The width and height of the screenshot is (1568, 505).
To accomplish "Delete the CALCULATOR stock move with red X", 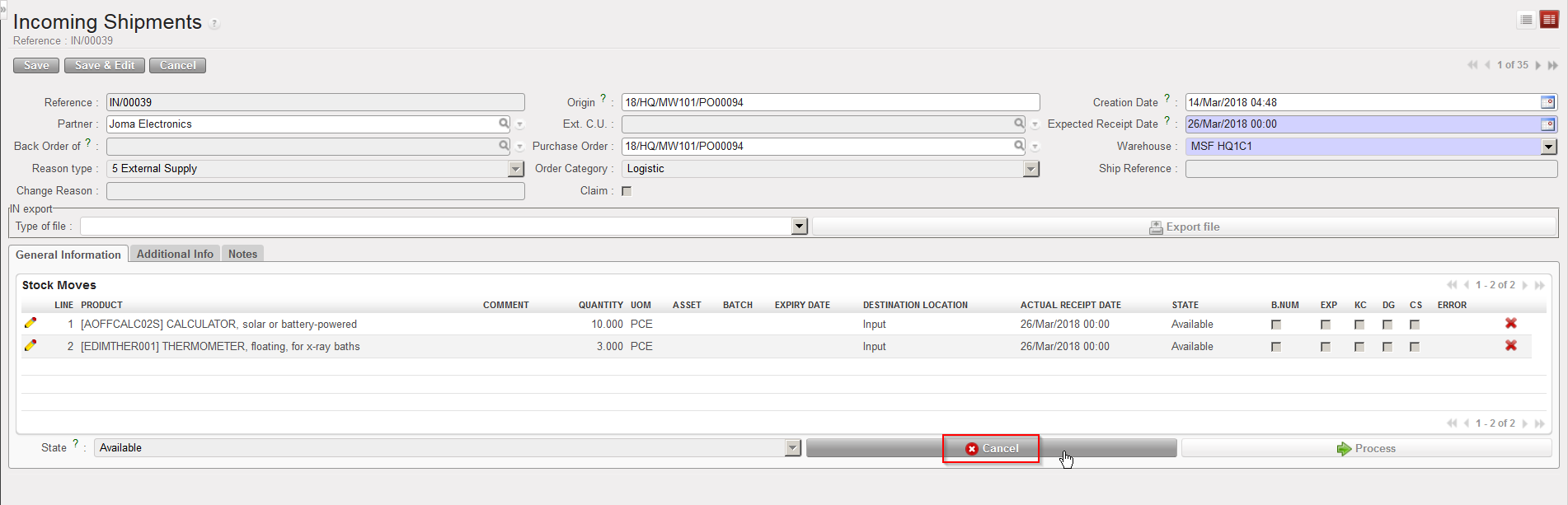I will 1510,324.
